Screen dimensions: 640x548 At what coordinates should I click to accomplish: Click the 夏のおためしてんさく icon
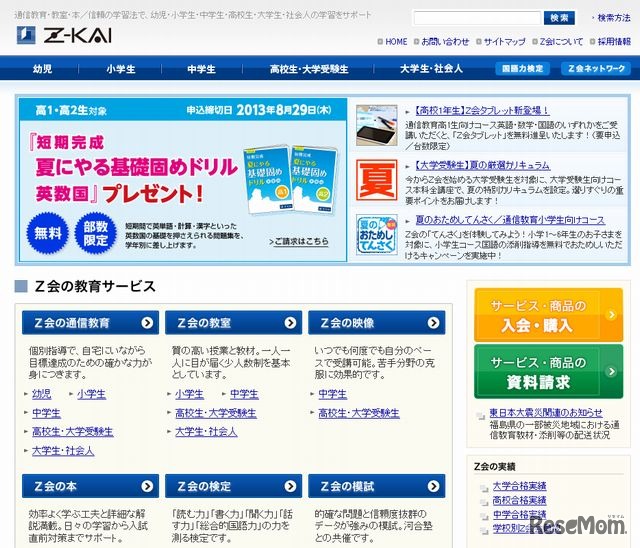pos(376,235)
